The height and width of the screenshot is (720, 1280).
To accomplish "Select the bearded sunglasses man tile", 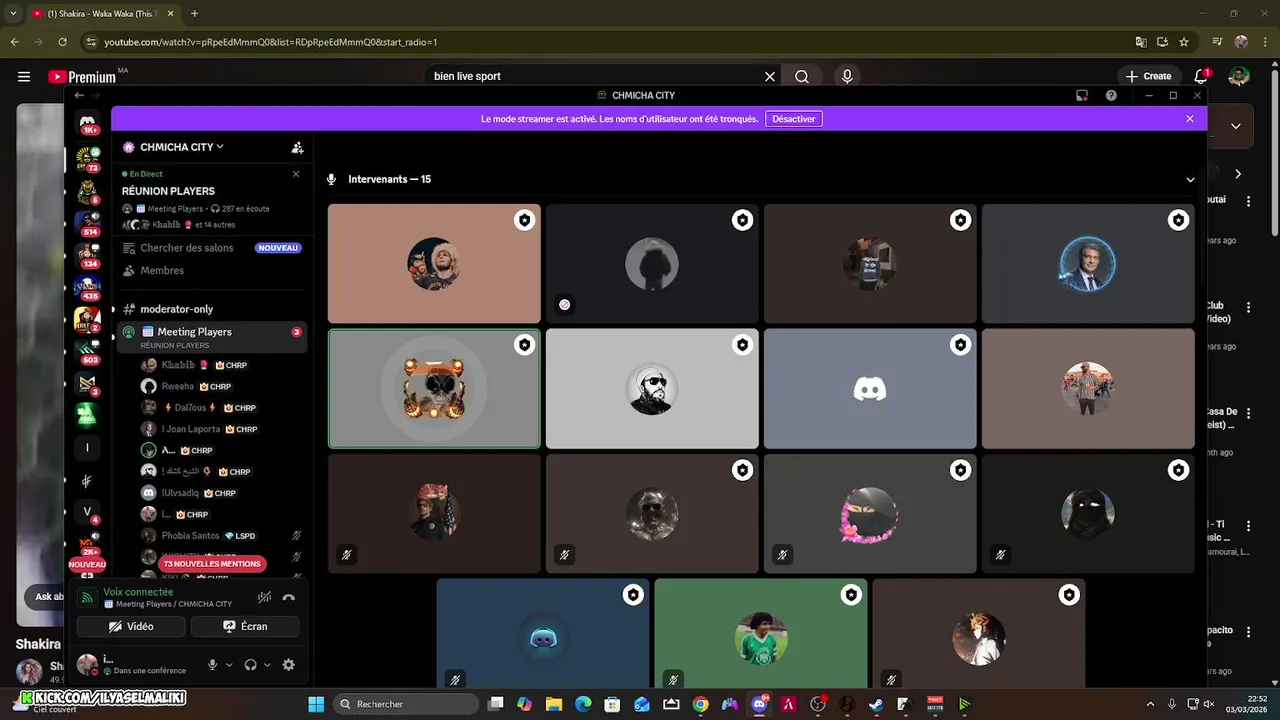I will coord(652,389).
